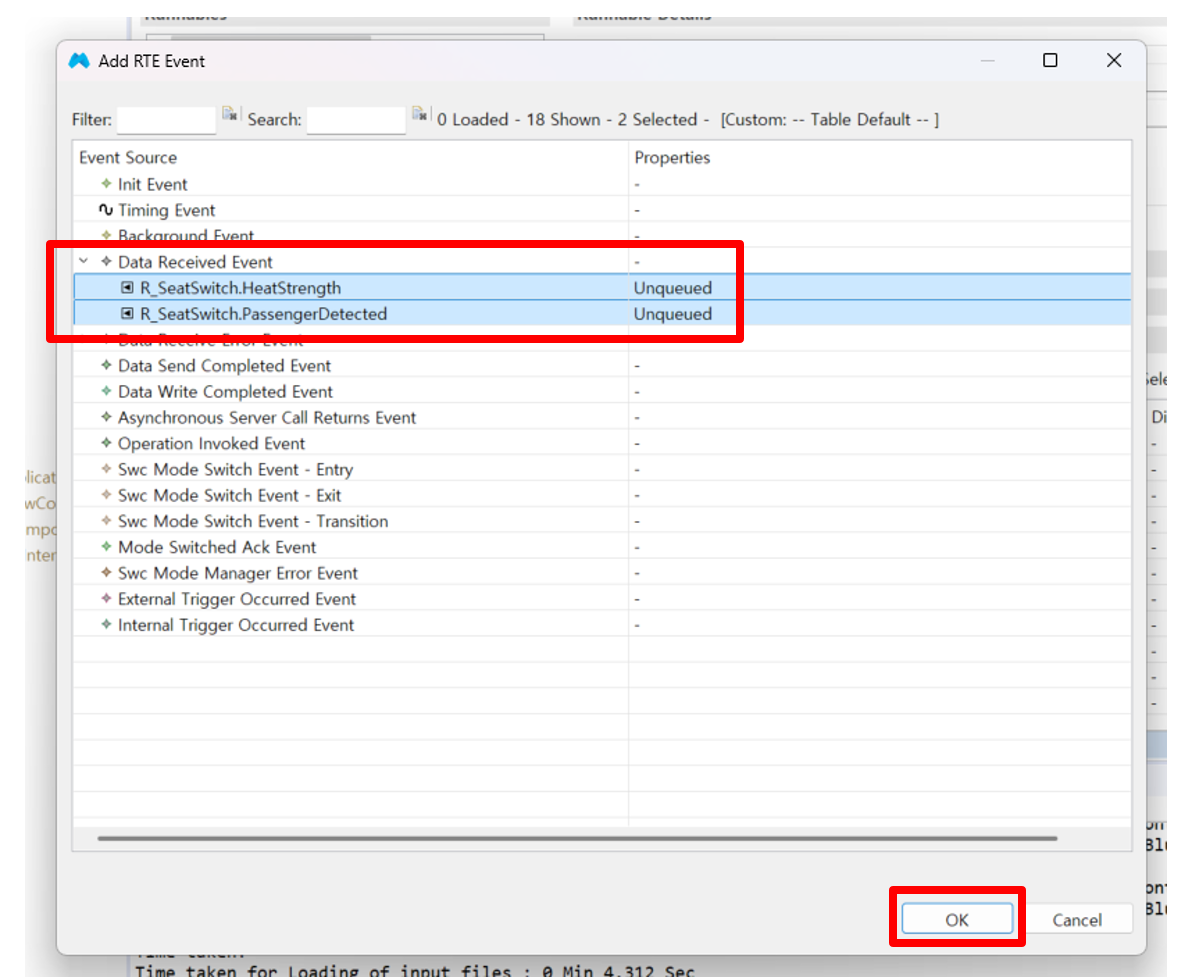Select External Trigger Occurred Event
The image size is (1181, 979).
click(236, 599)
